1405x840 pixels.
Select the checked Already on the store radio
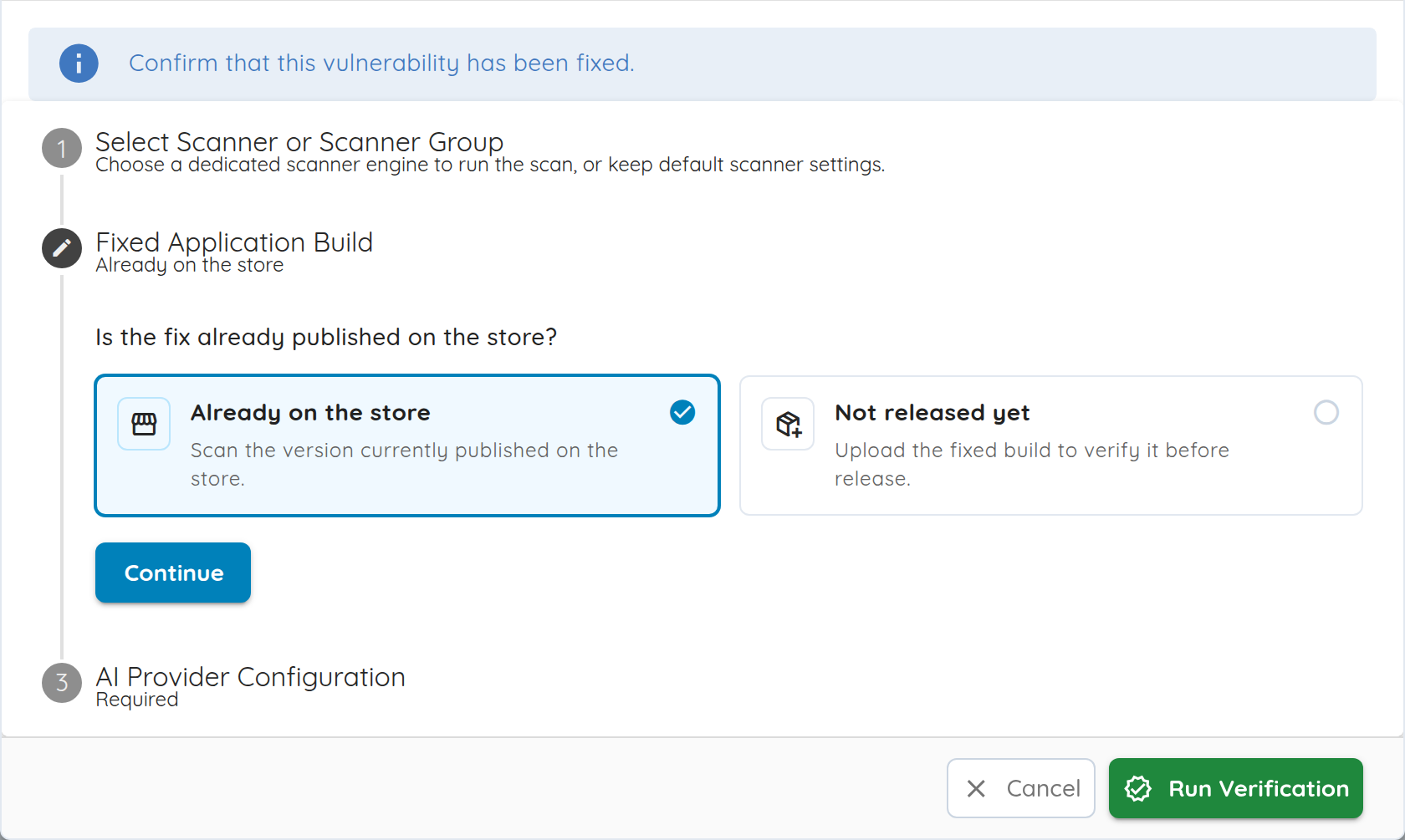click(682, 412)
